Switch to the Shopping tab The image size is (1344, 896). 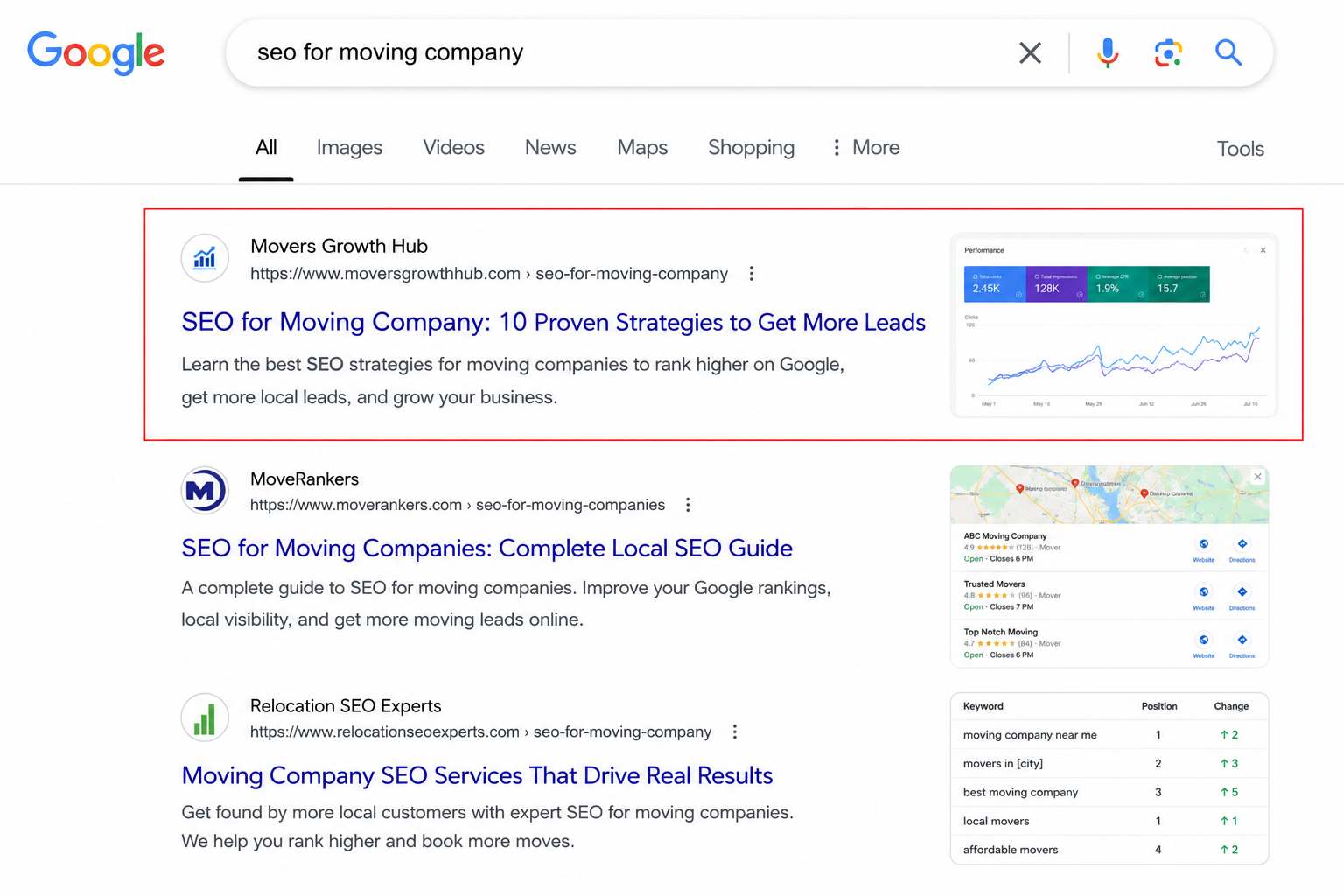751,148
